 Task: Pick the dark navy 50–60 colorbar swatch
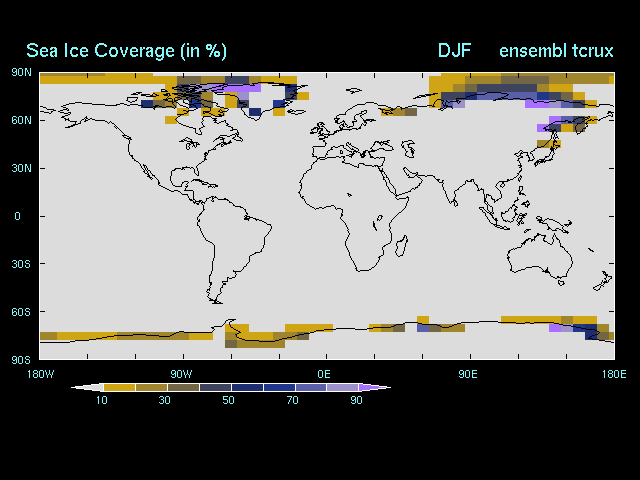pos(247,387)
